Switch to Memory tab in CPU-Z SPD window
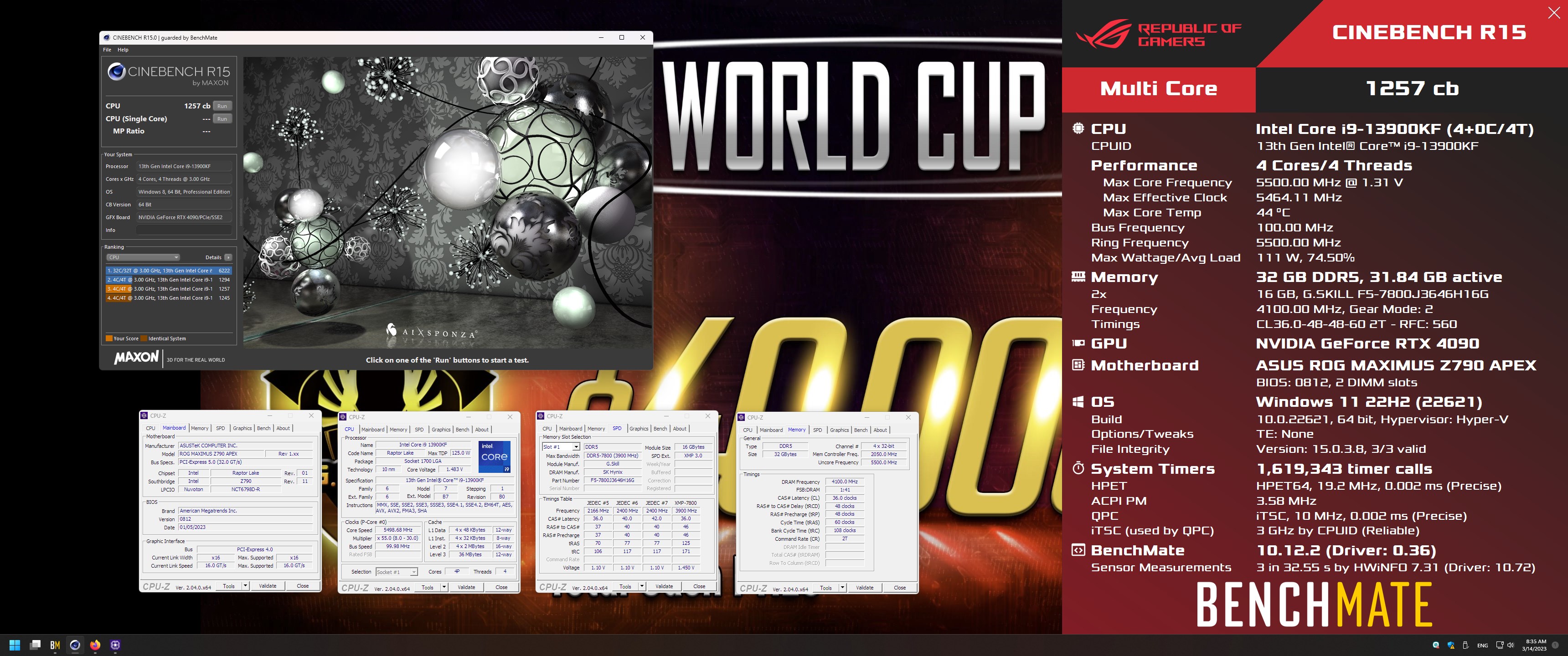 click(x=597, y=429)
